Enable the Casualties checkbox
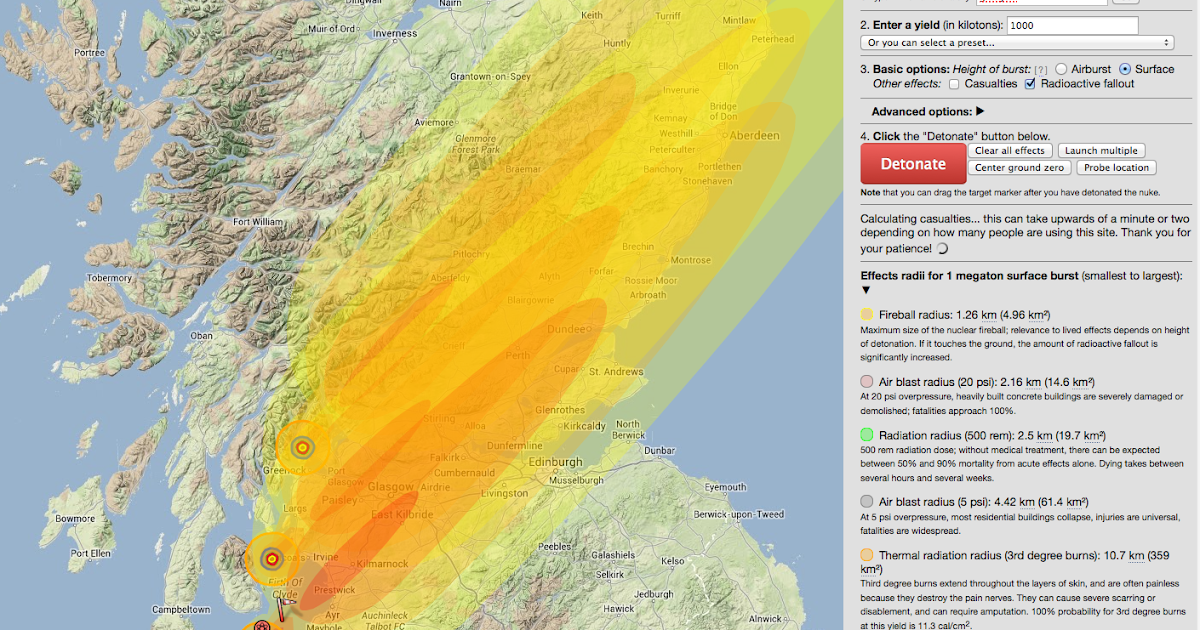The image size is (1200, 630). 953,84
